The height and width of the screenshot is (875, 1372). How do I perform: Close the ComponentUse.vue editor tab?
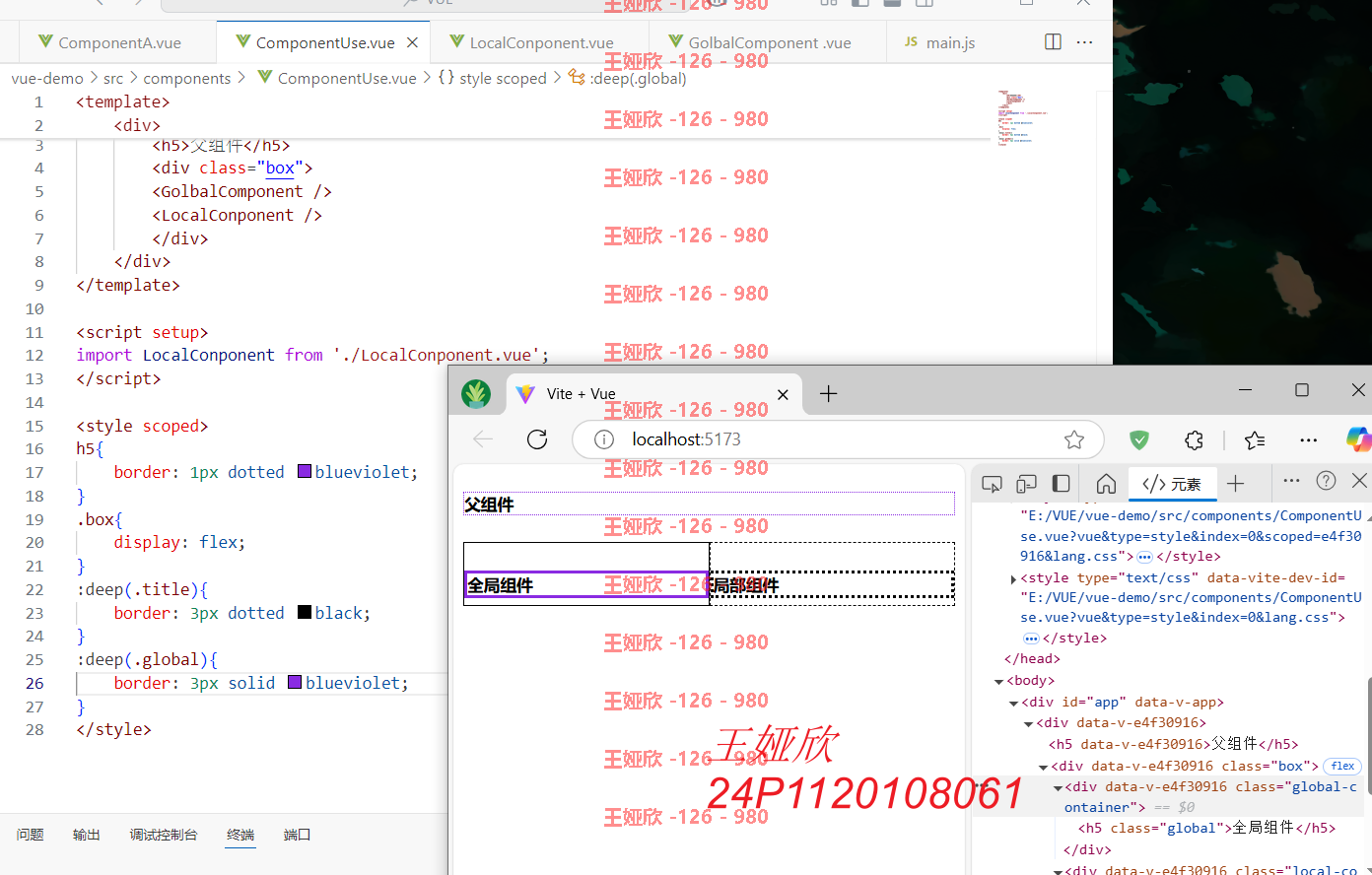point(412,42)
